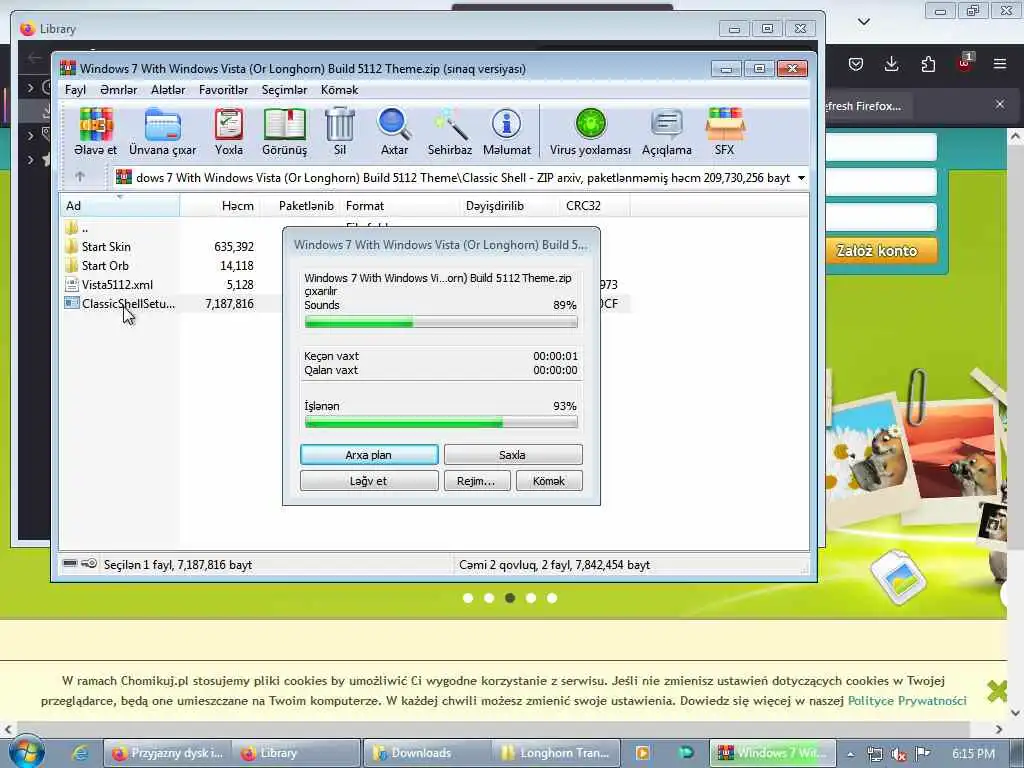Screen dimensions: 1024x768
Task: Click the Kömək button in dialog
Action: (549, 481)
